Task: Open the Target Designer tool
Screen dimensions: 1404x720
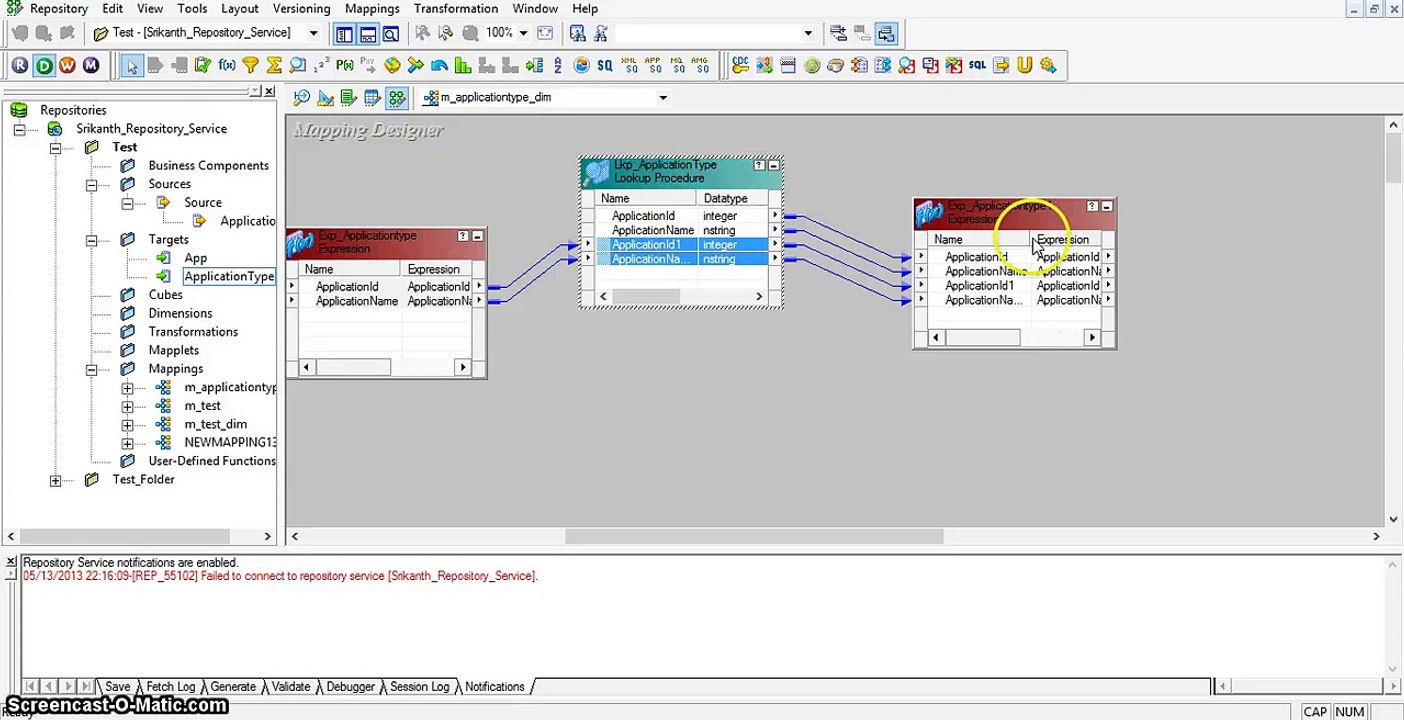Action: pyautogui.click(x=326, y=97)
